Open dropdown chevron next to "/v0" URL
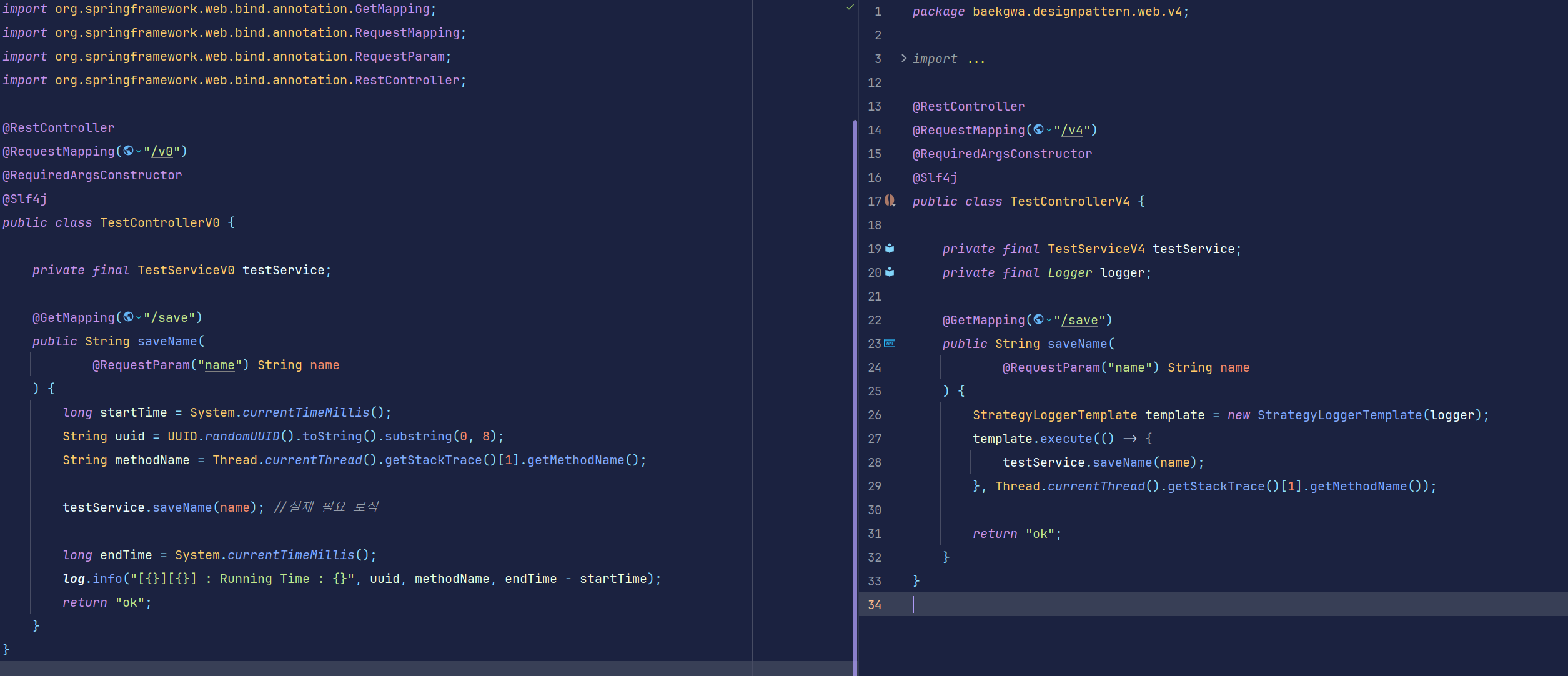The width and height of the screenshot is (1568, 676). [x=139, y=151]
